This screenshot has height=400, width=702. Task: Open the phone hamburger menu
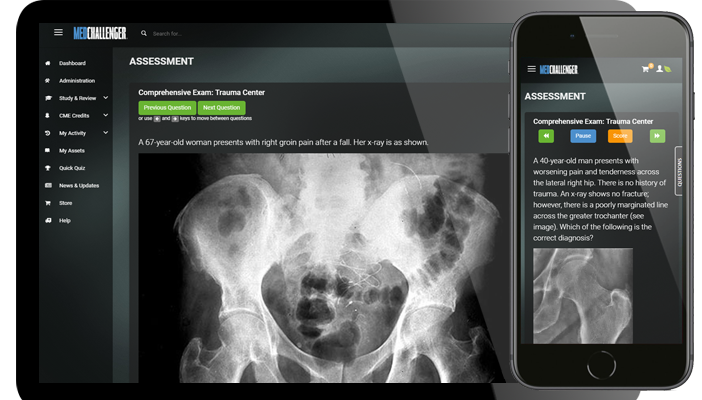[531, 69]
